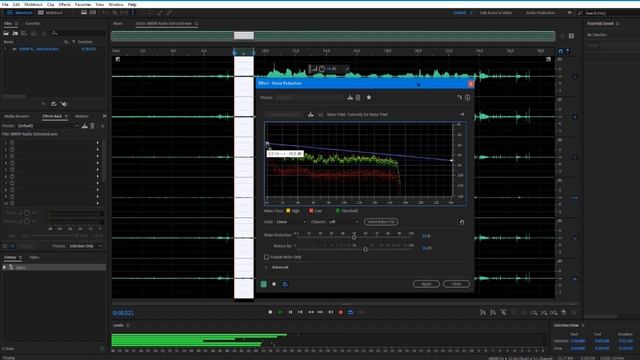Open the Multitrack menu
Viewport: 640px width, 360px height.
click(33, 4)
